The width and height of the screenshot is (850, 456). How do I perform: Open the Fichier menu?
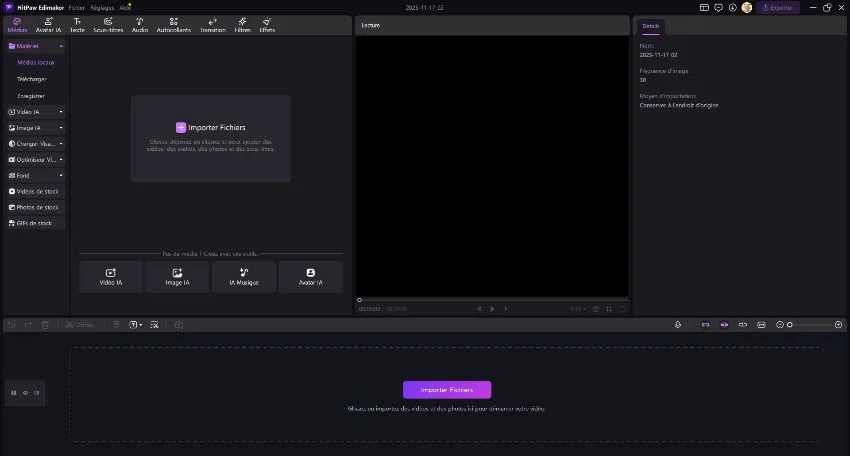[77, 7]
